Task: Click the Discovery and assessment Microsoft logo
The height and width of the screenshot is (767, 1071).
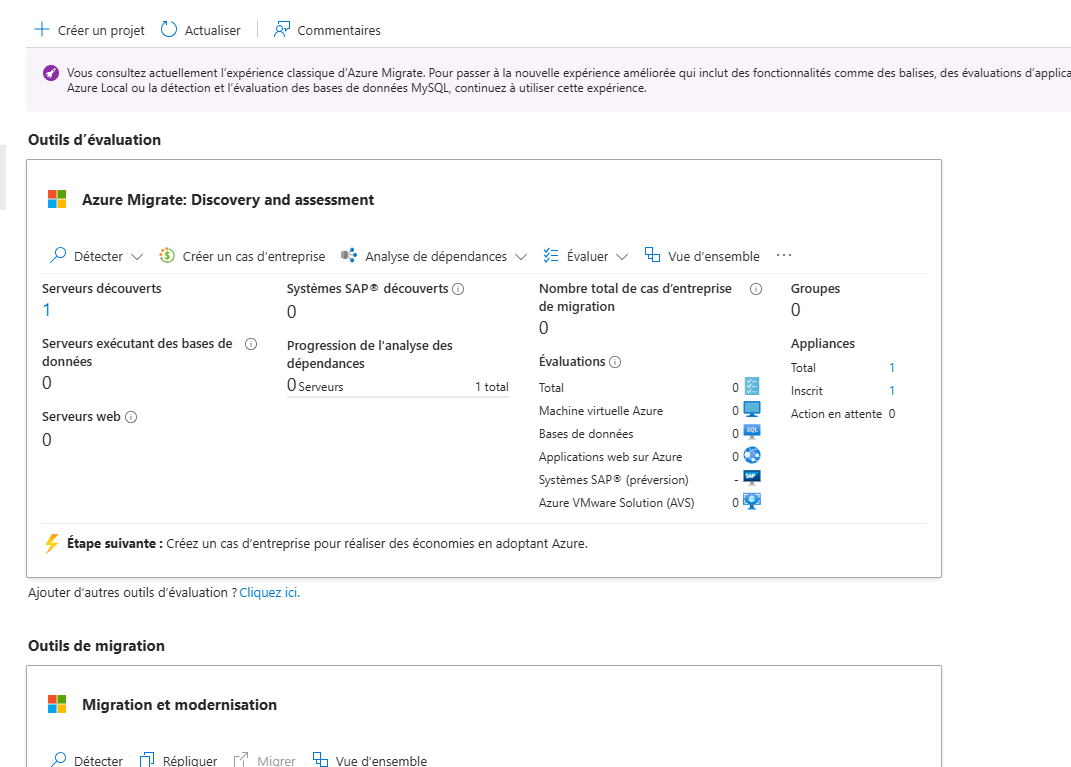Action: coord(57,199)
